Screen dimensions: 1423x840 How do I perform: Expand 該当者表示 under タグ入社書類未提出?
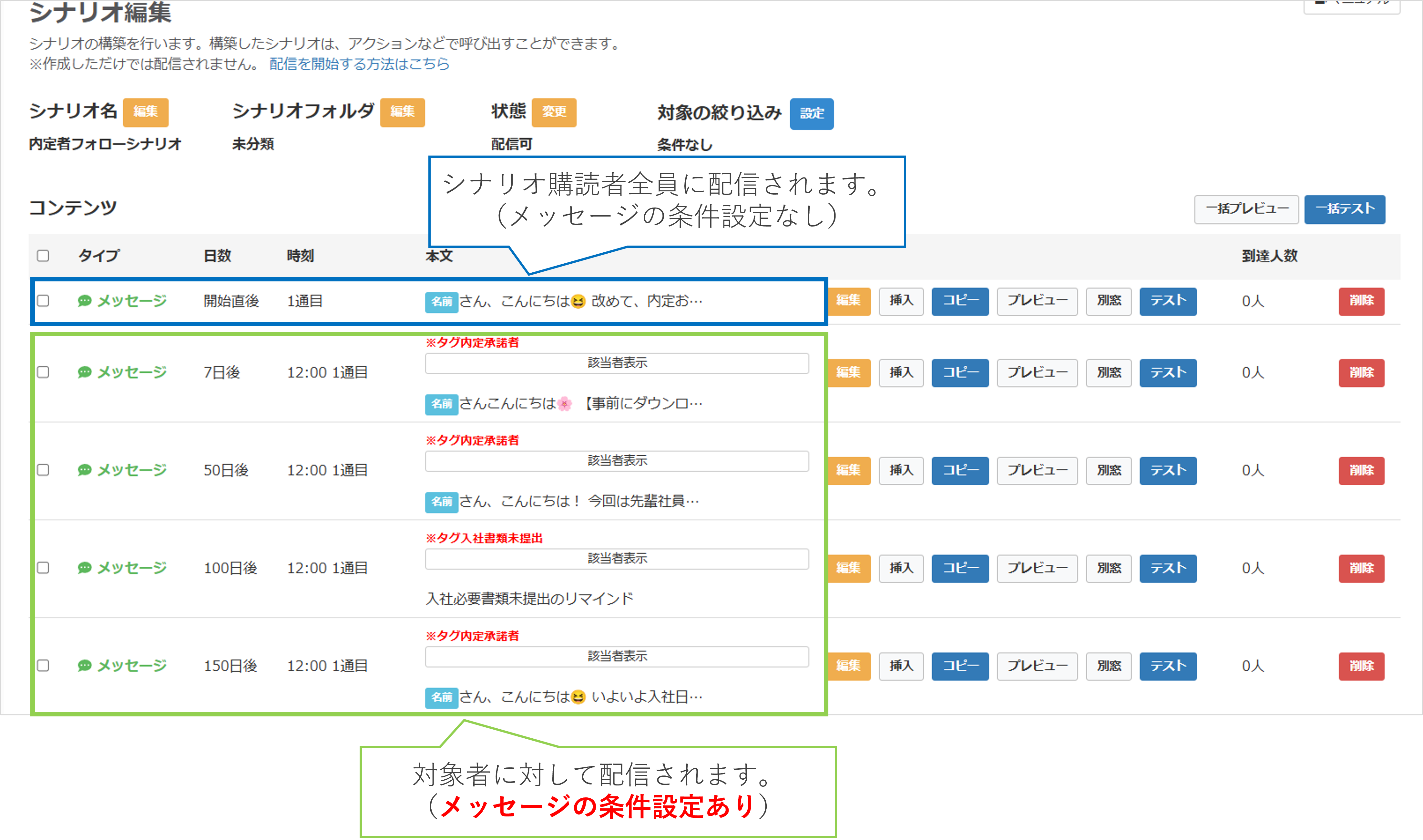[x=617, y=559]
